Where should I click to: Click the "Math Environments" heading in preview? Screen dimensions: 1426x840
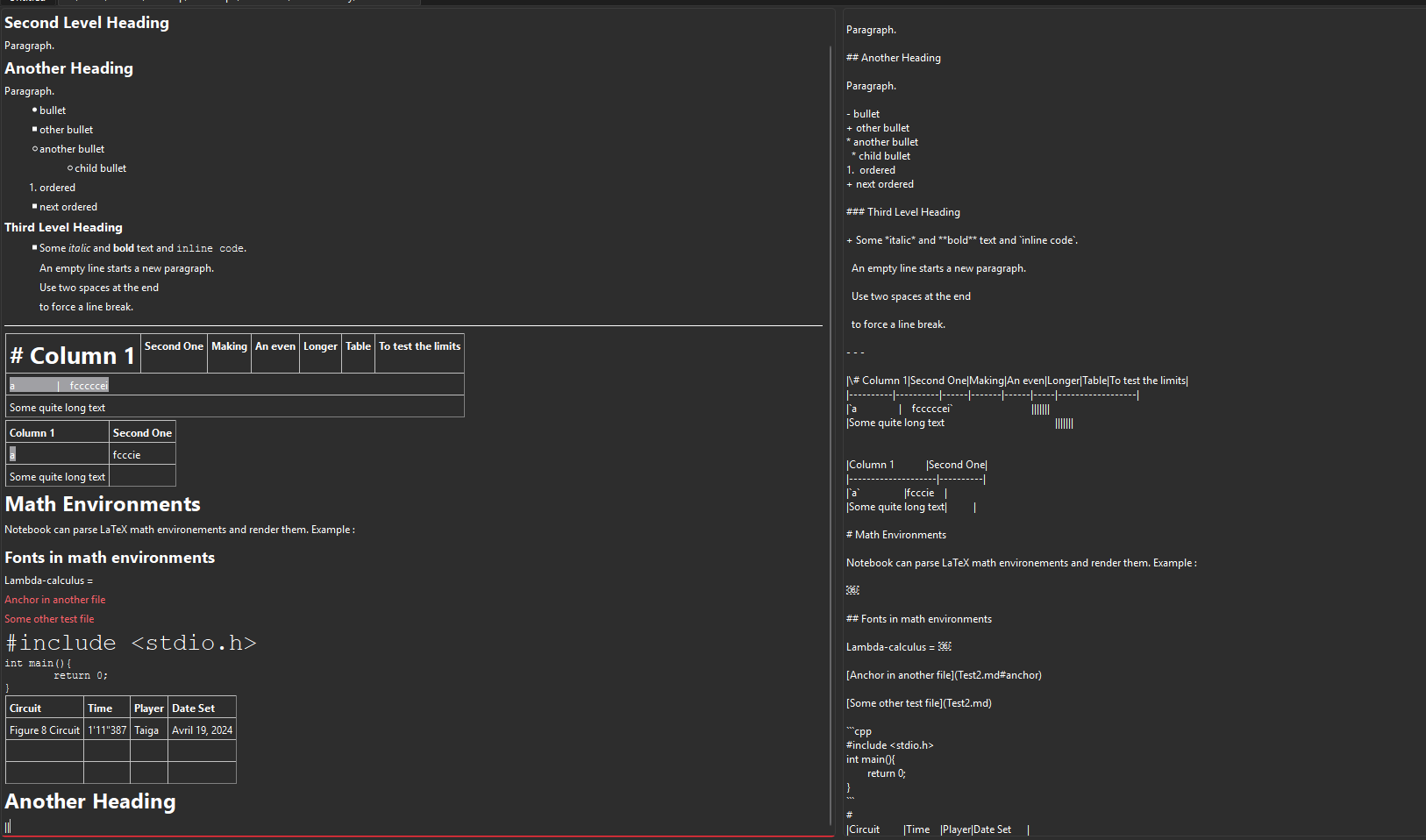point(103,504)
